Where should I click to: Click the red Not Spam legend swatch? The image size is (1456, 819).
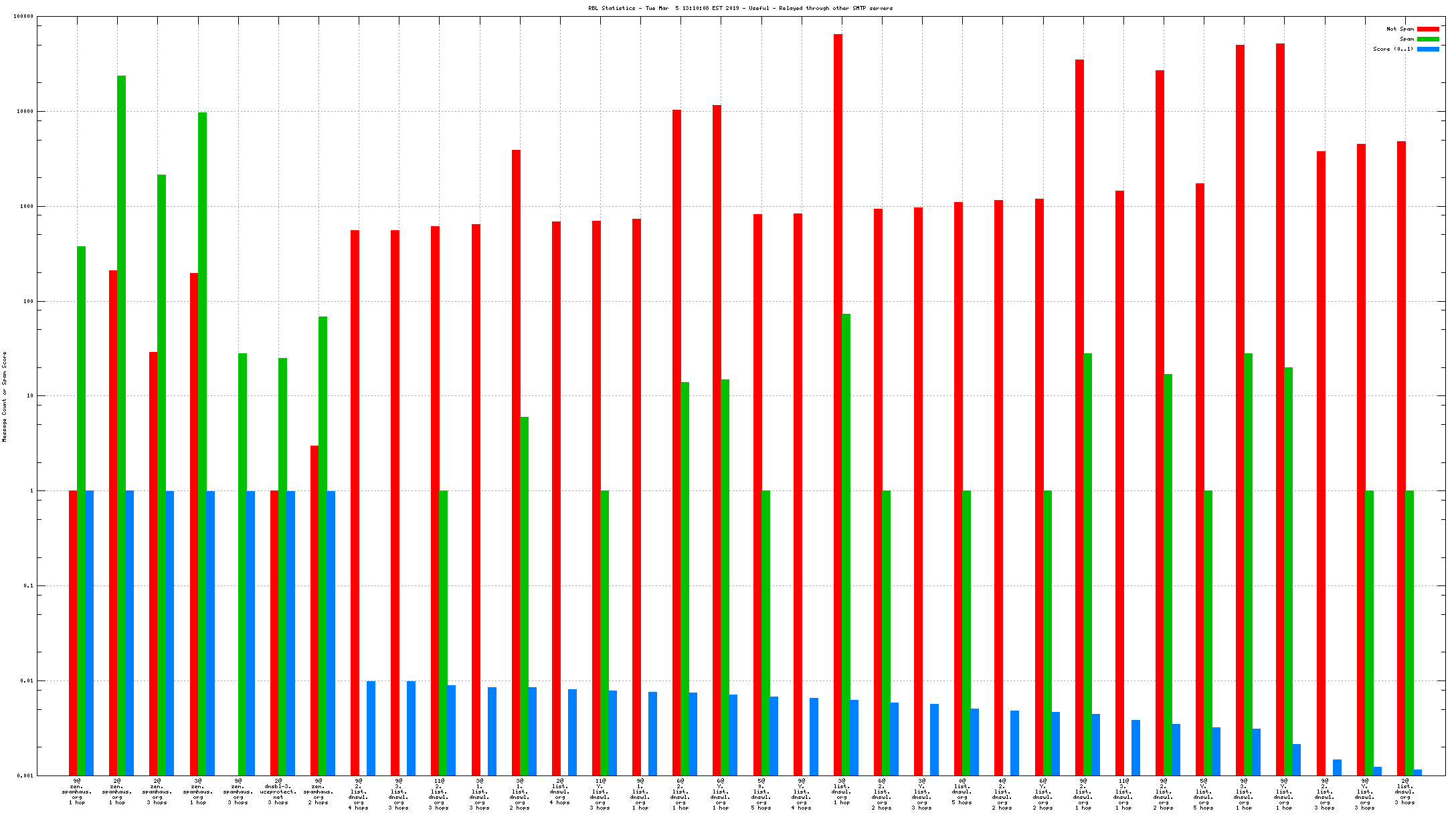(x=1428, y=29)
